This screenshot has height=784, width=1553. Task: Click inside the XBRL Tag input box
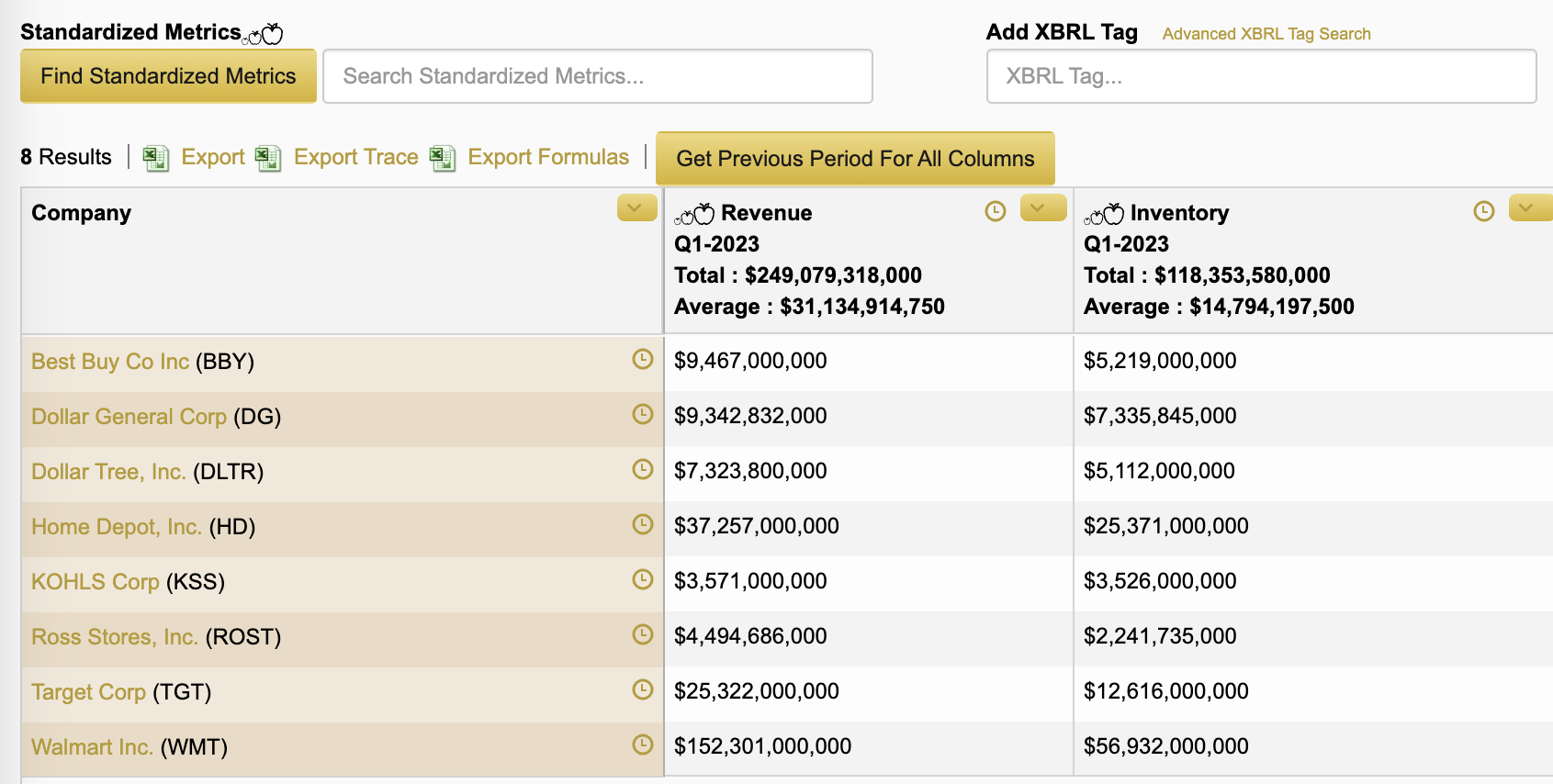coord(1260,76)
